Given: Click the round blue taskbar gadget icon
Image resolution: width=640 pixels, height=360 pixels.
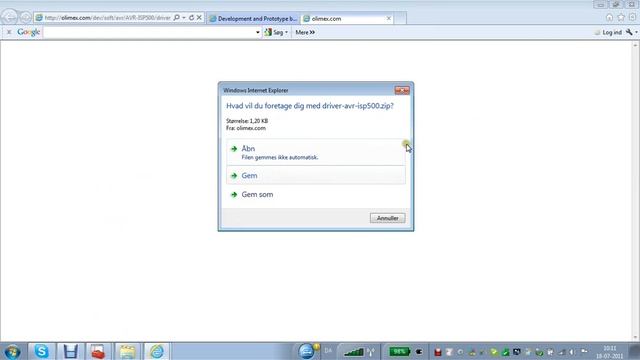Looking at the screenshot, I should 307,351.
